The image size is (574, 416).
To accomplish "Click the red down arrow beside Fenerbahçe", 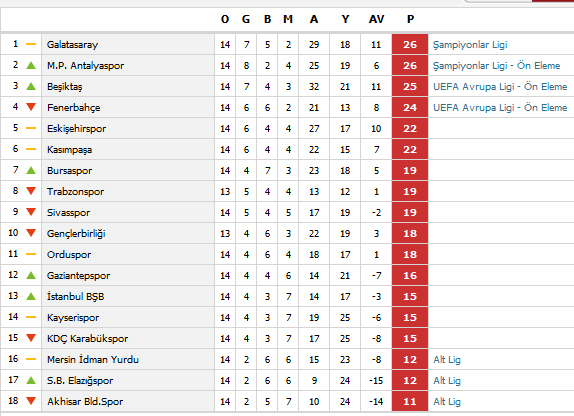I will click(31, 107).
